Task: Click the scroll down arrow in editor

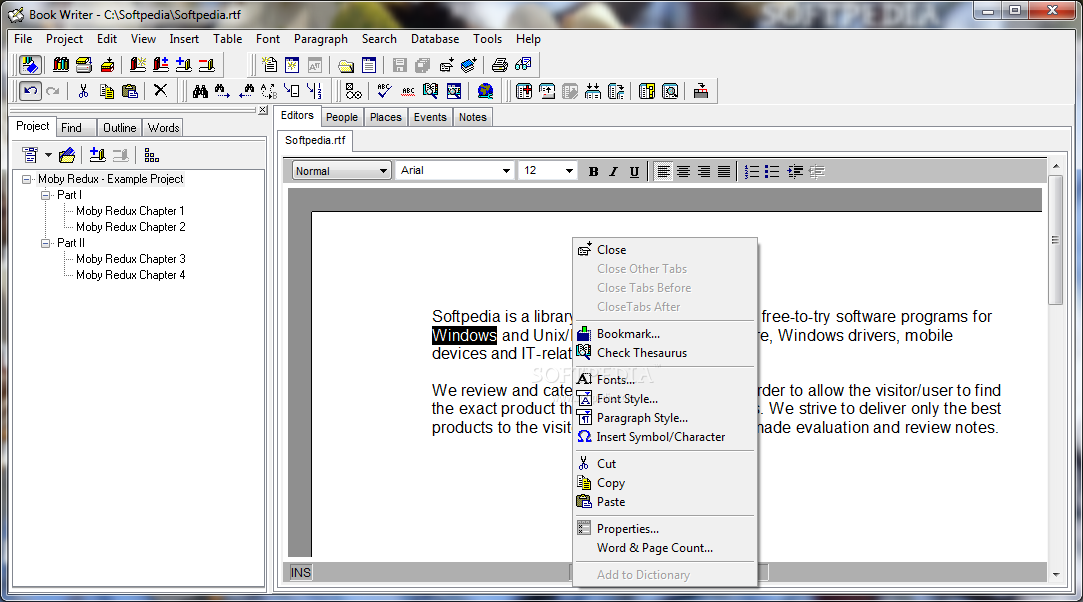Action: coord(1055,574)
